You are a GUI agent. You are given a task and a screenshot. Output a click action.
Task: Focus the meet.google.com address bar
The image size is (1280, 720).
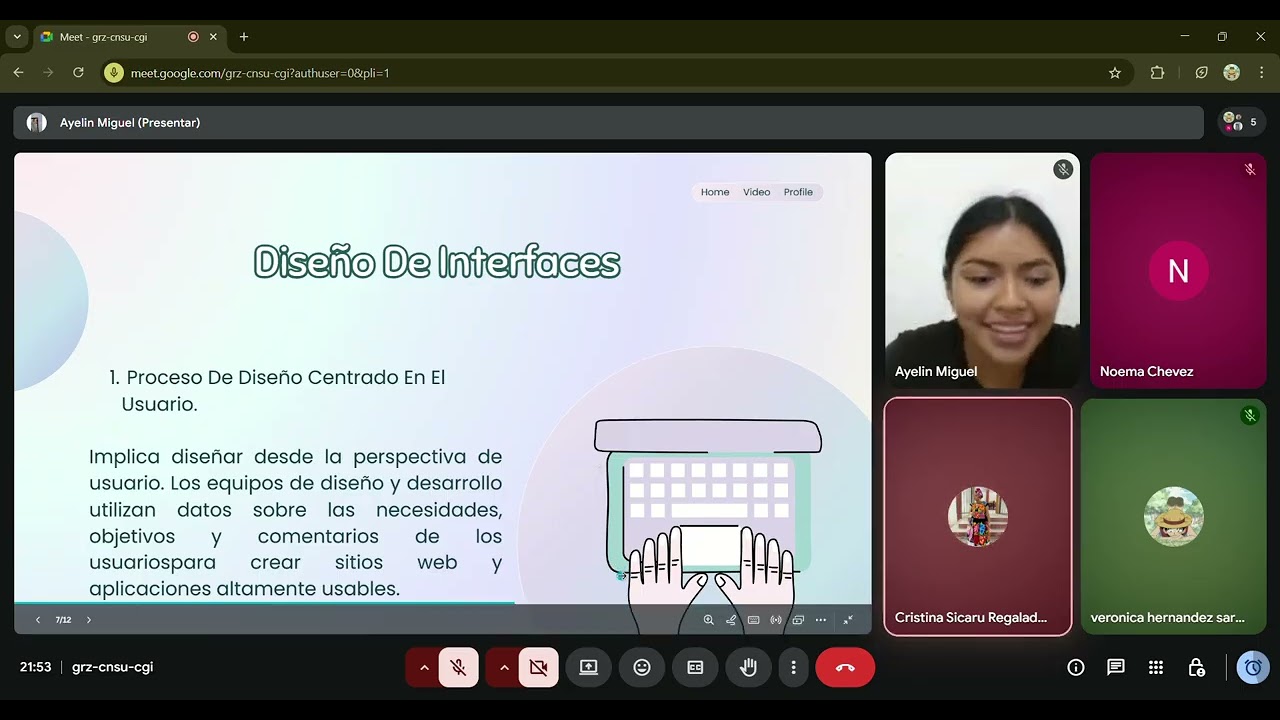tap(618, 73)
